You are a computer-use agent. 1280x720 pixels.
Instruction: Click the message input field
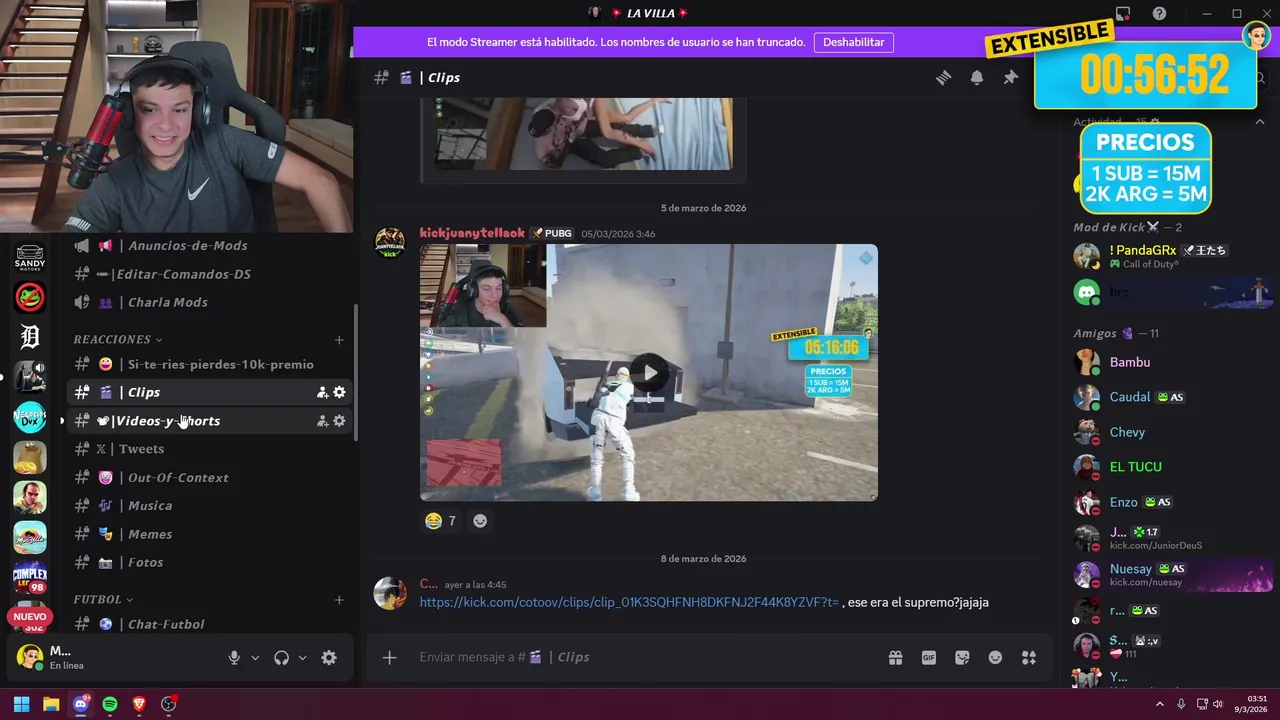tap(648, 657)
